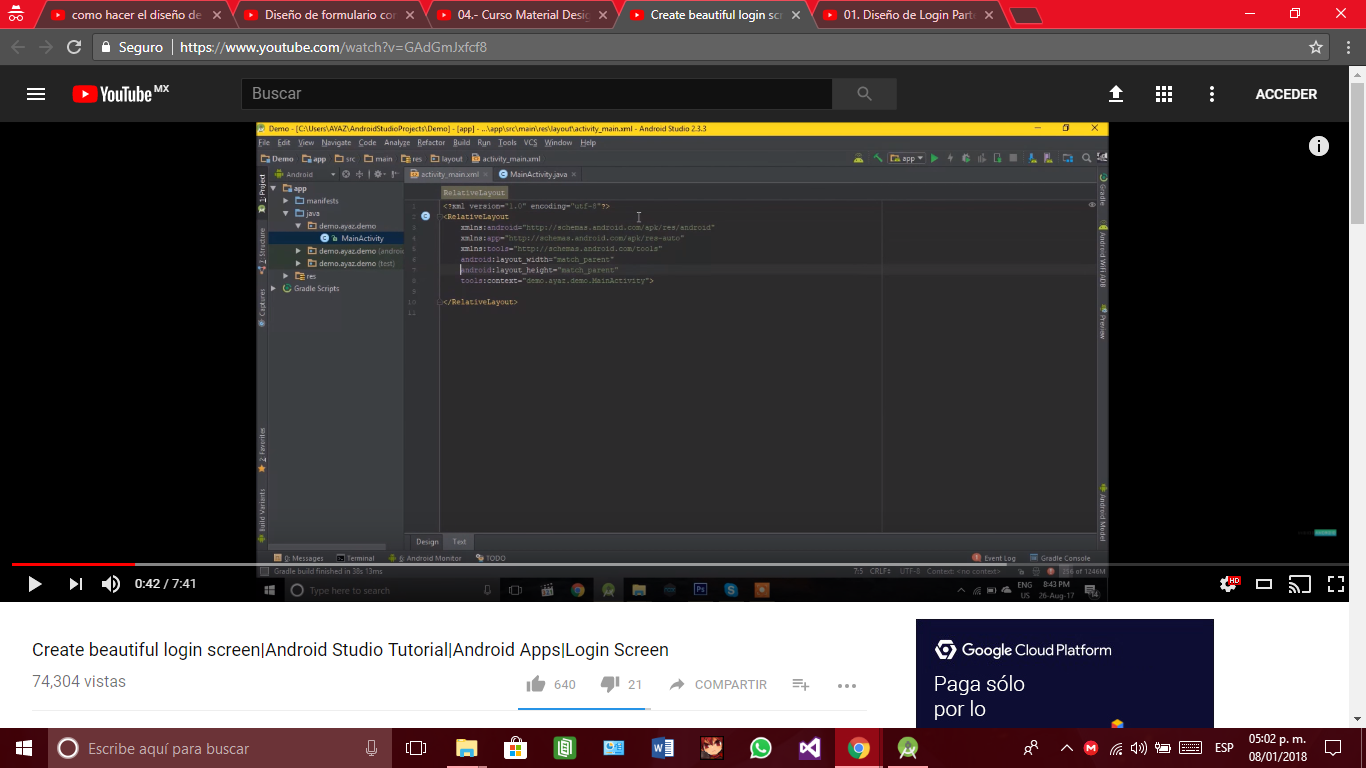
Task: Open Android Studio from the taskbar
Action: (908, 748)
